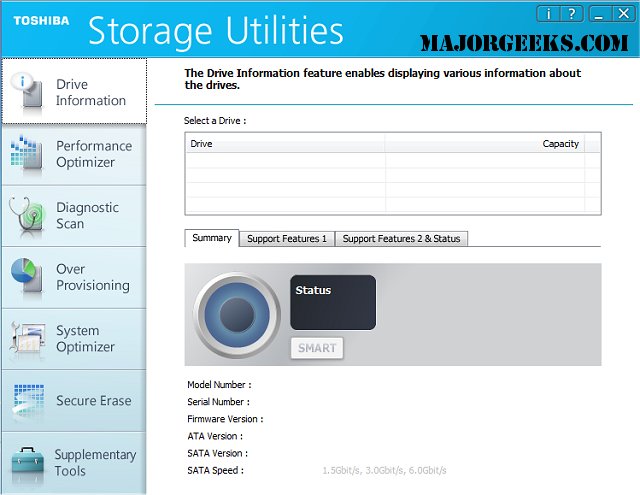
Task: Click the 'SATA Speed :' label
Action: [216, 471]
